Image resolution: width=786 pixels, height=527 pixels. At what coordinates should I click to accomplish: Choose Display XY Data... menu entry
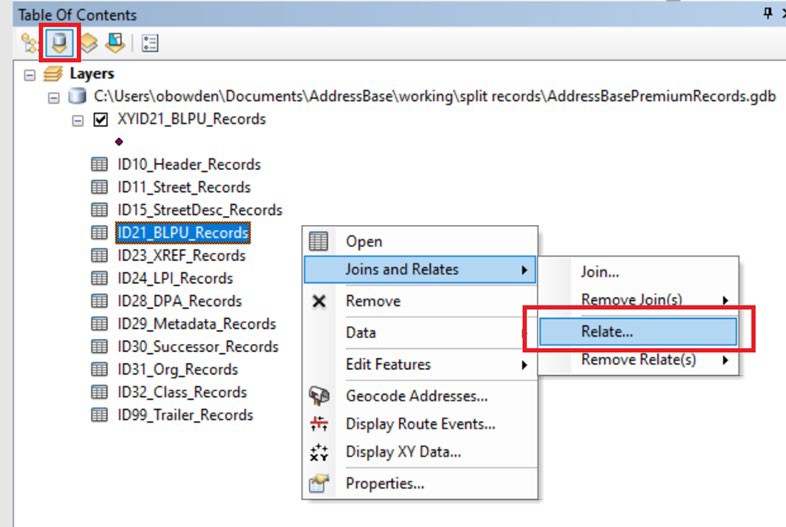[420, 452]
